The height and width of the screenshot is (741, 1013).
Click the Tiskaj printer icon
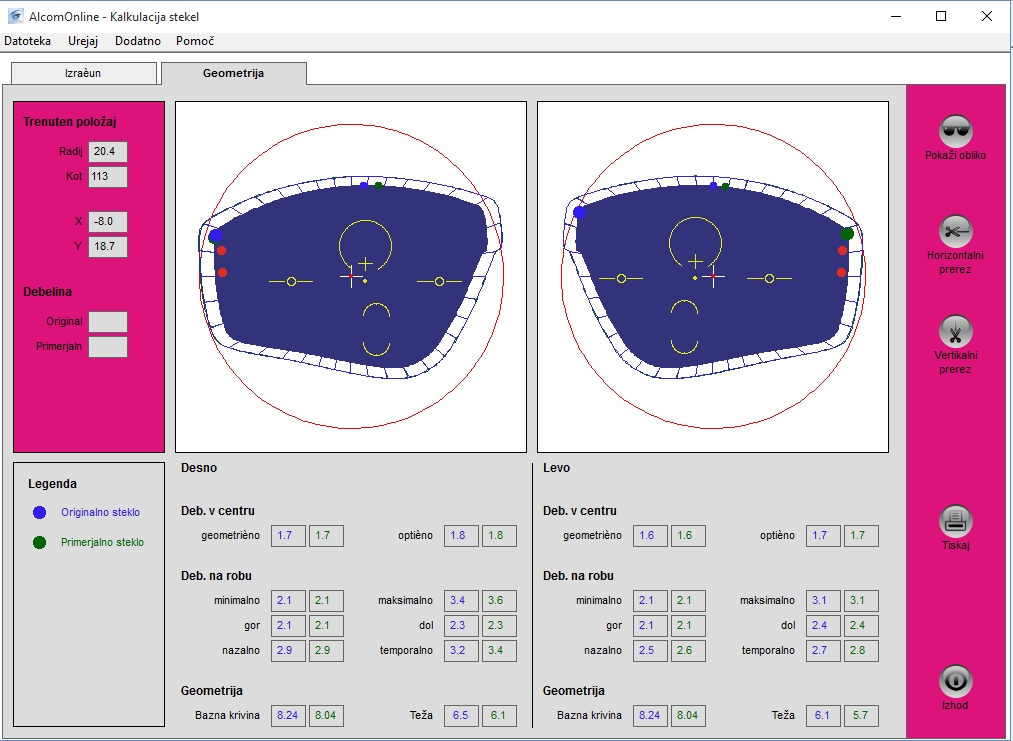pyautogui.click(x=956, y=521)
